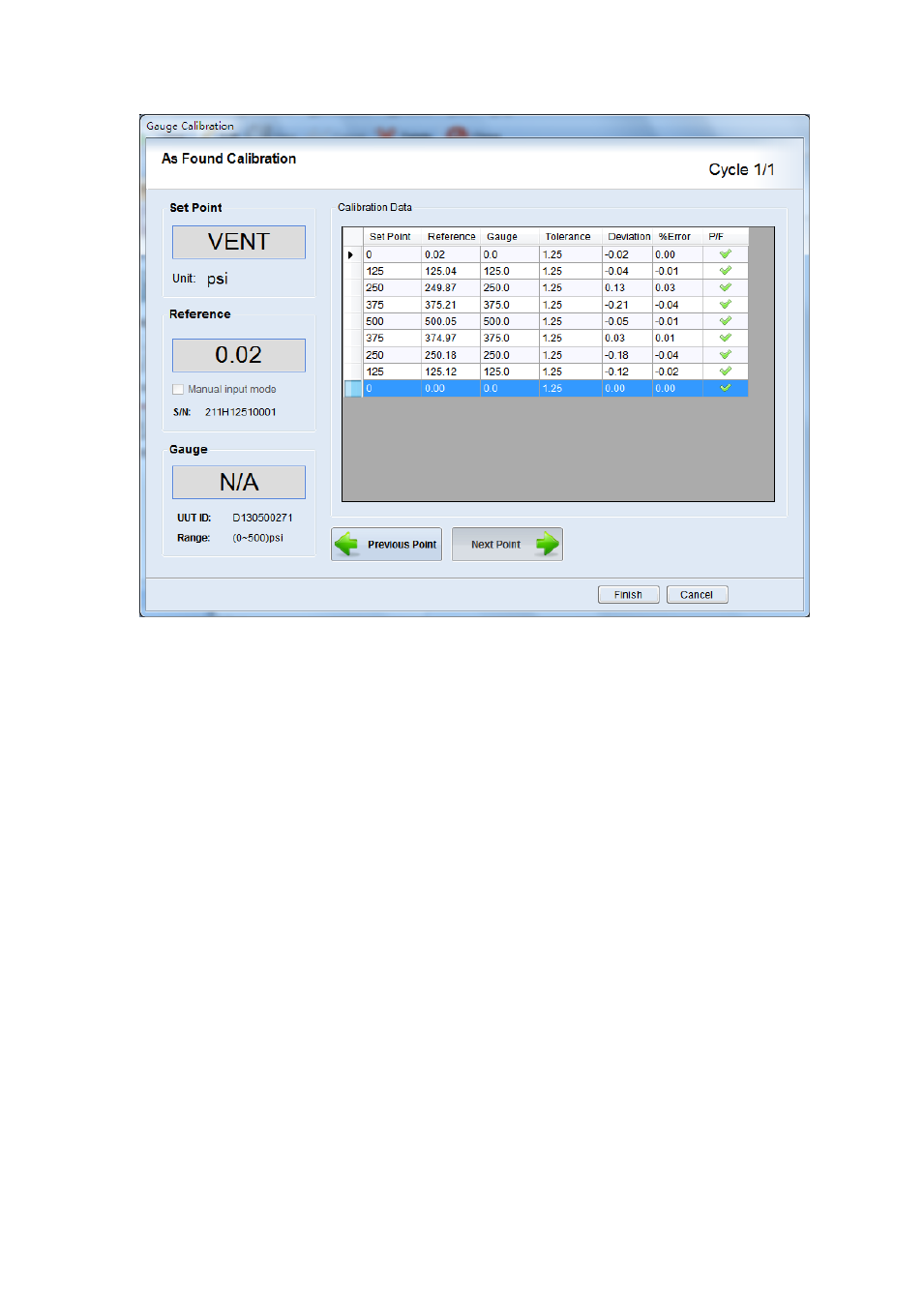924x1306 pixels.
Task: Select reference cell 375.21
Action: point(451,305)
